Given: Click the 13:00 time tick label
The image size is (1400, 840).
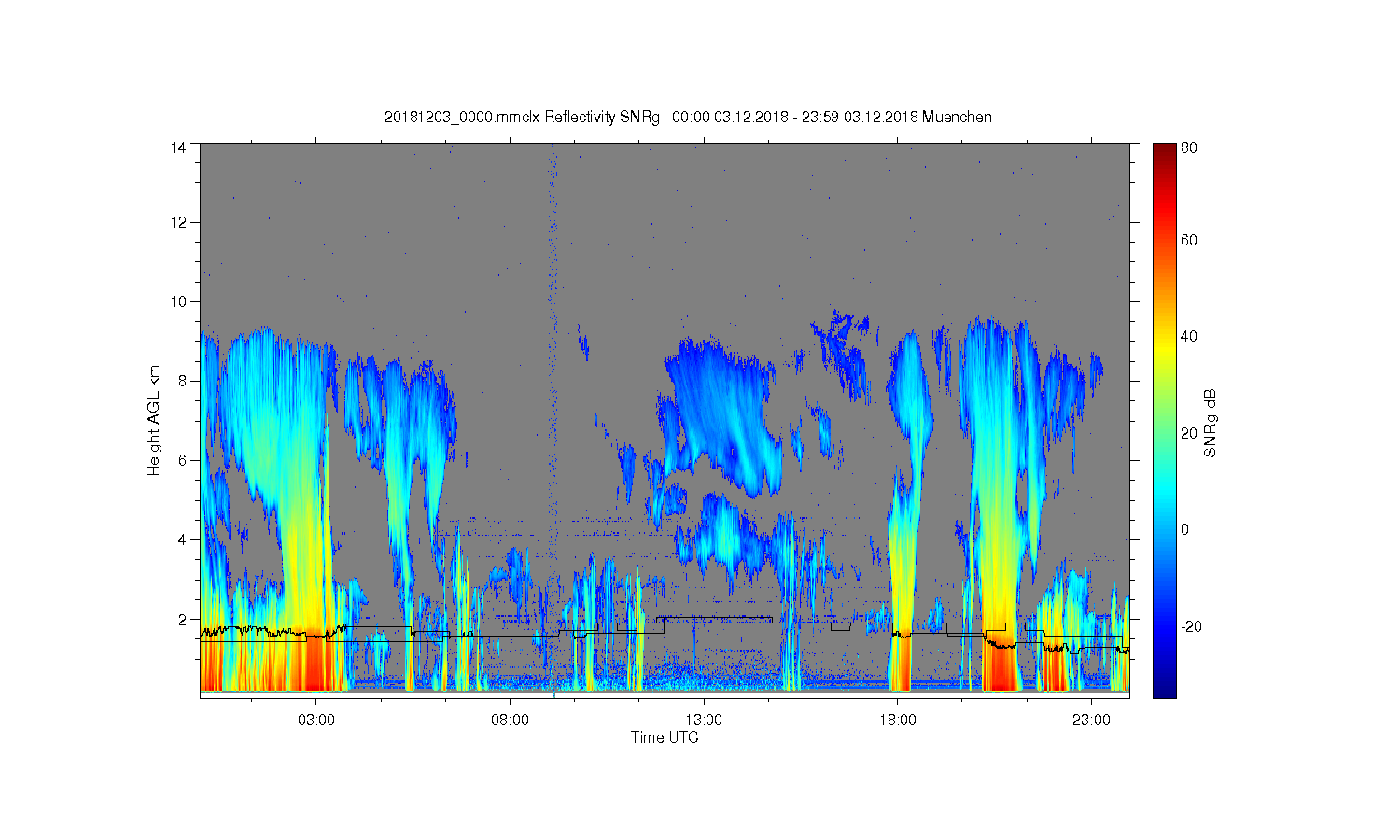Looking at the screenshot, I should [704, 721].
